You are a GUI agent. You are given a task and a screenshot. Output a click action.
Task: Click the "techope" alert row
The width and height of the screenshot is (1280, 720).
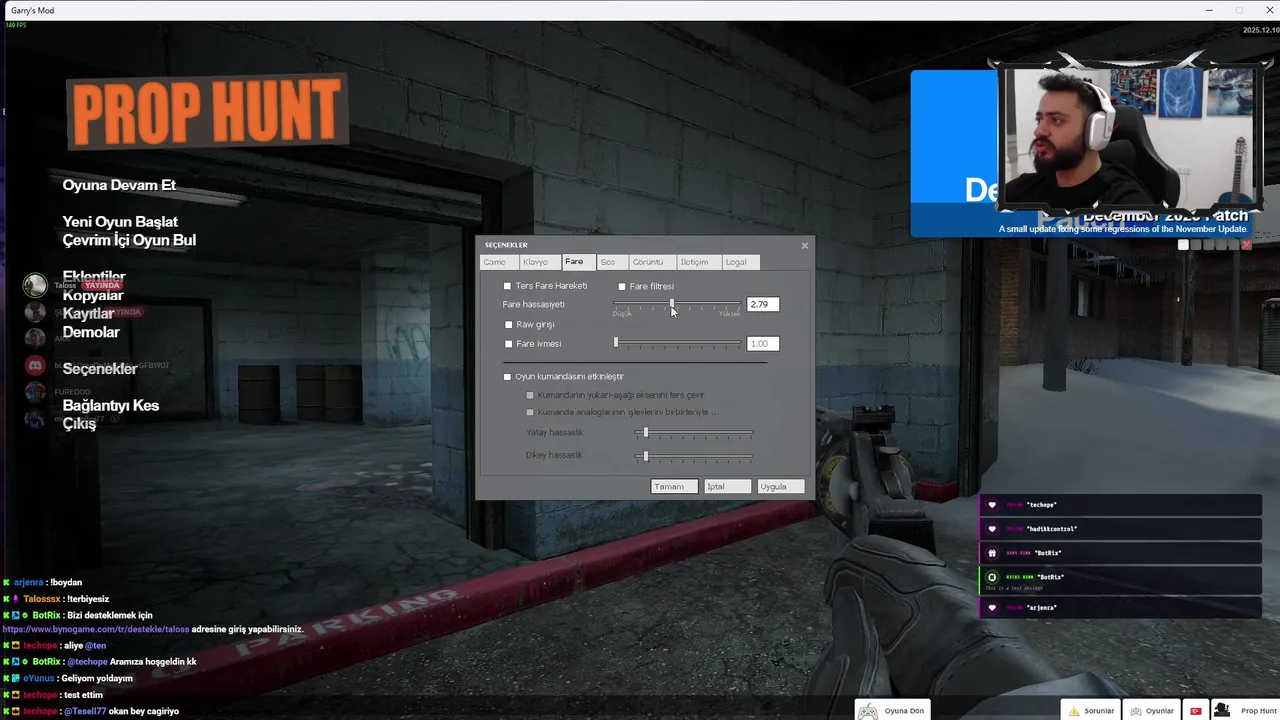[1120, 505]
